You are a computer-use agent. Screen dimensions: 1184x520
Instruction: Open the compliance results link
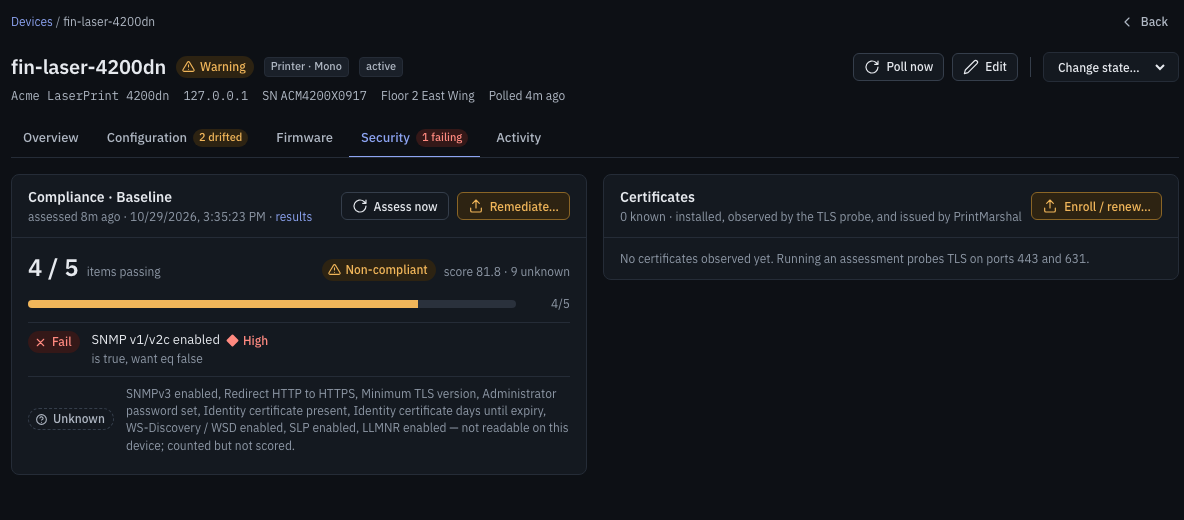[x=294, y=217]
